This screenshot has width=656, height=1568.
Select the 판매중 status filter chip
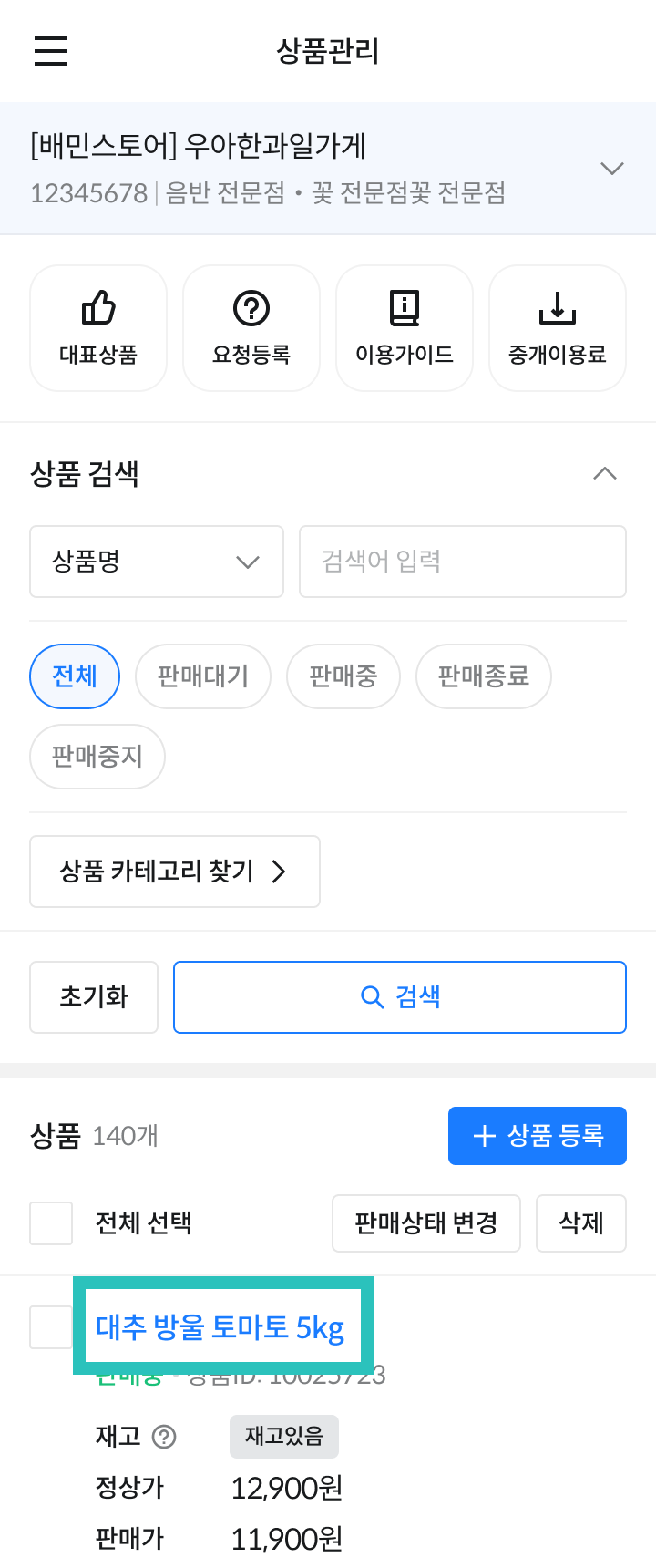tap(343, 676)
